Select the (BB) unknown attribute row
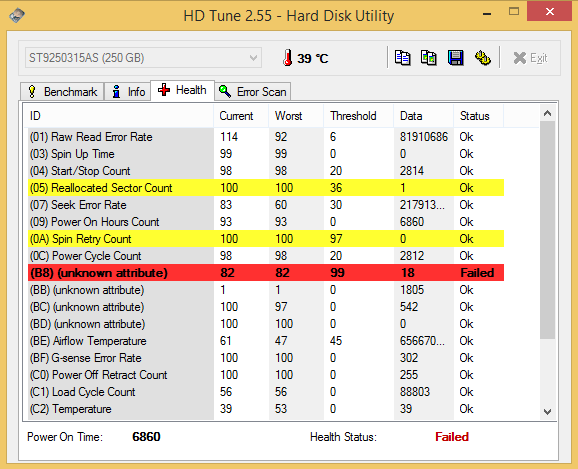 (x=266, y=290)
